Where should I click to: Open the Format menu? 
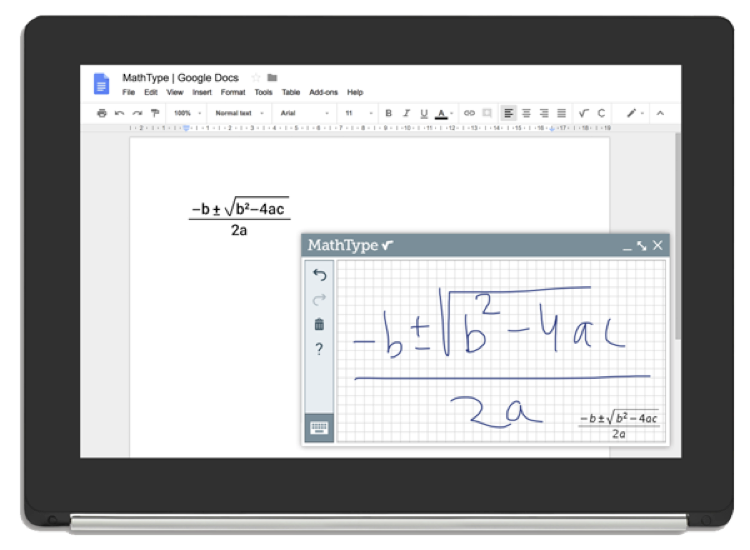pos(232,92)
